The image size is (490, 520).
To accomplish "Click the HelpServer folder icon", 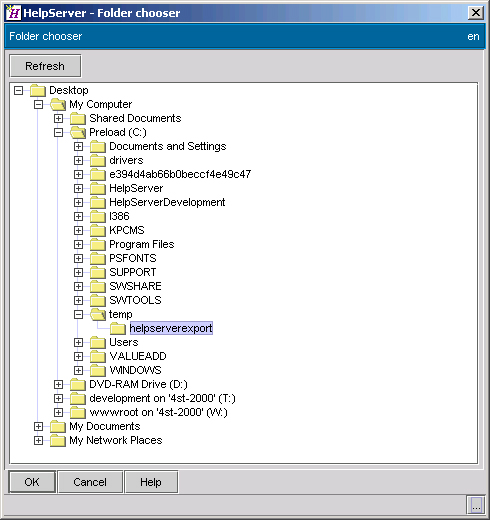I will [x=98, y=188].
